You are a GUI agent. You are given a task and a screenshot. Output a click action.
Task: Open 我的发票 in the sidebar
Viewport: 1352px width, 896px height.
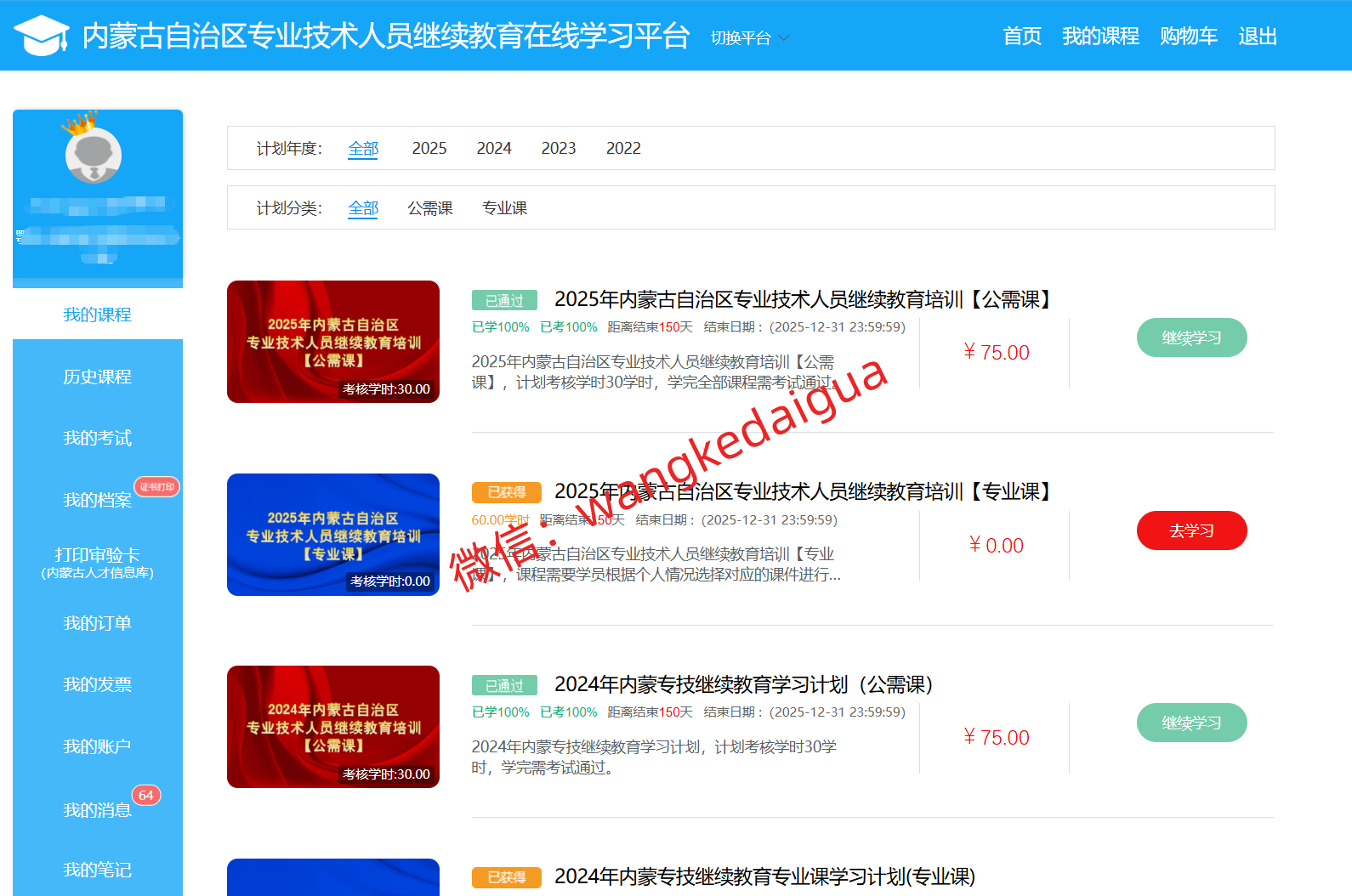point(98,684)
